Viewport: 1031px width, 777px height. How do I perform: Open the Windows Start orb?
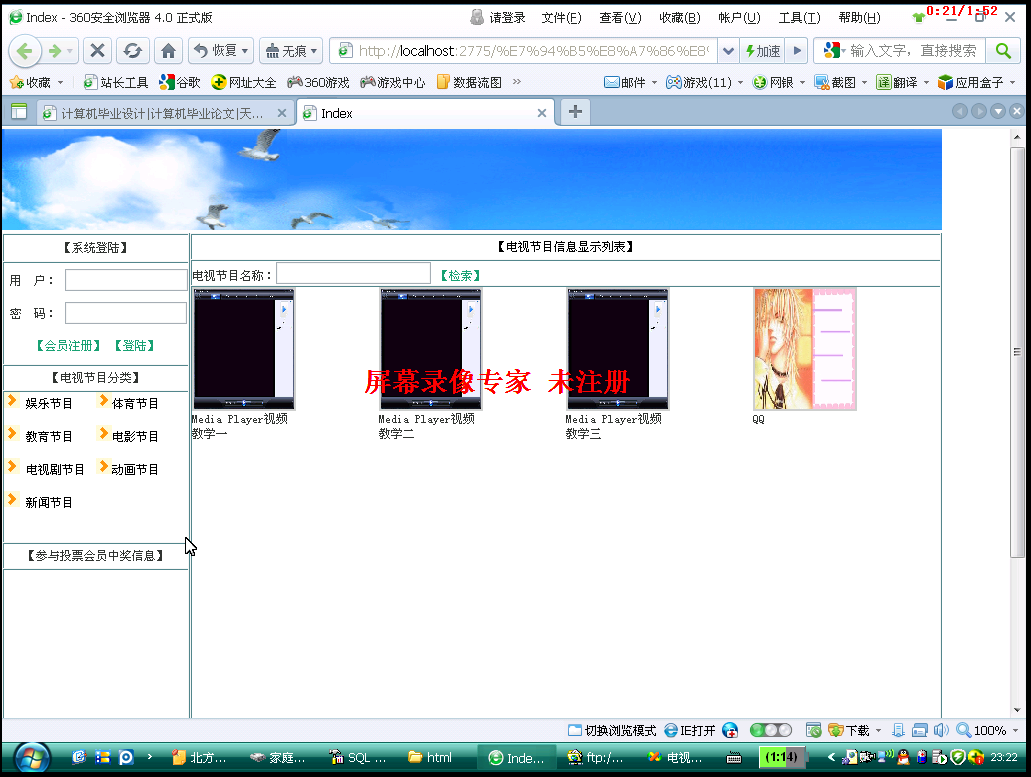32,758
